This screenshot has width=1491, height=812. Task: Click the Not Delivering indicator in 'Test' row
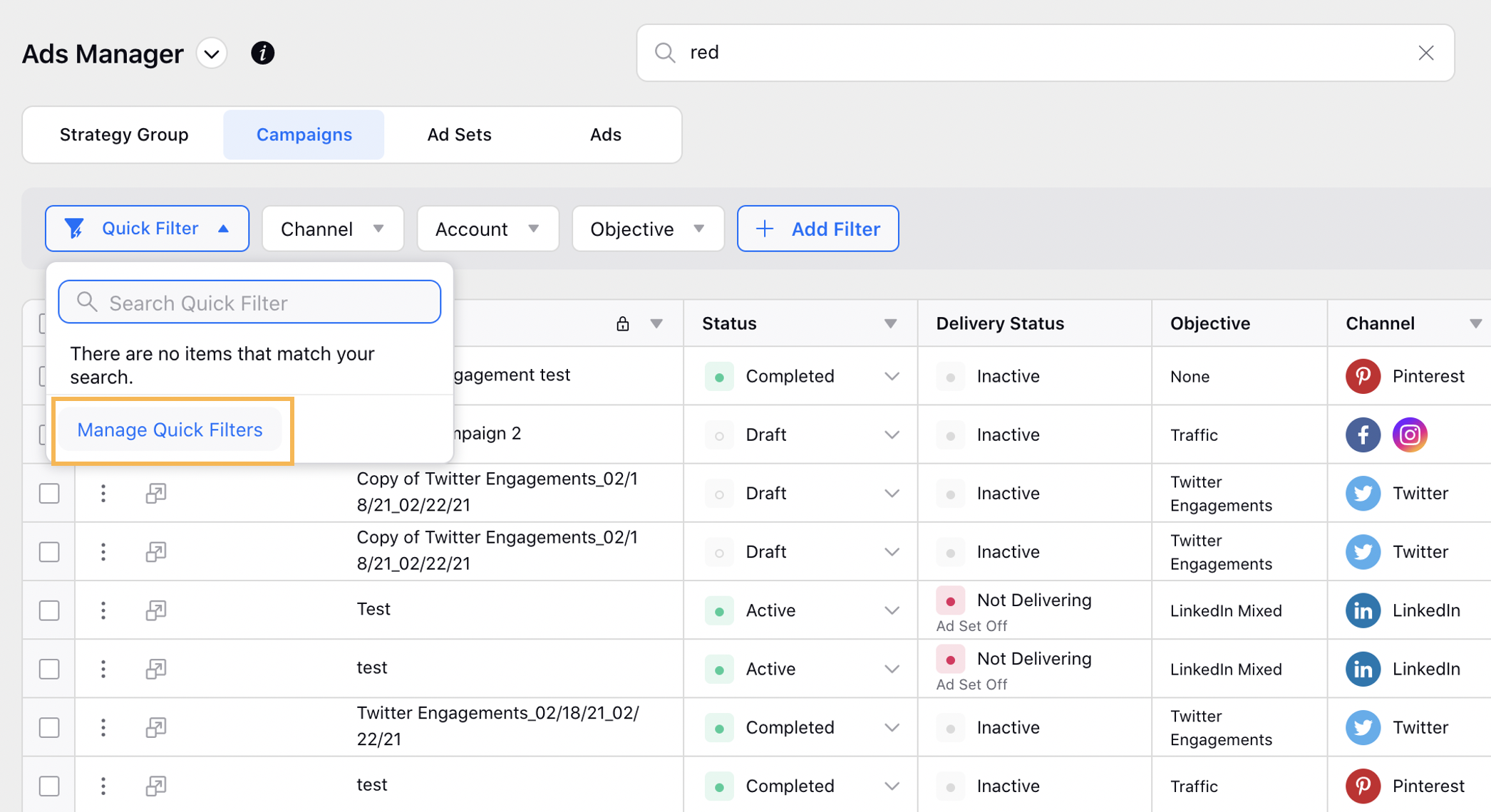point(950,601)
